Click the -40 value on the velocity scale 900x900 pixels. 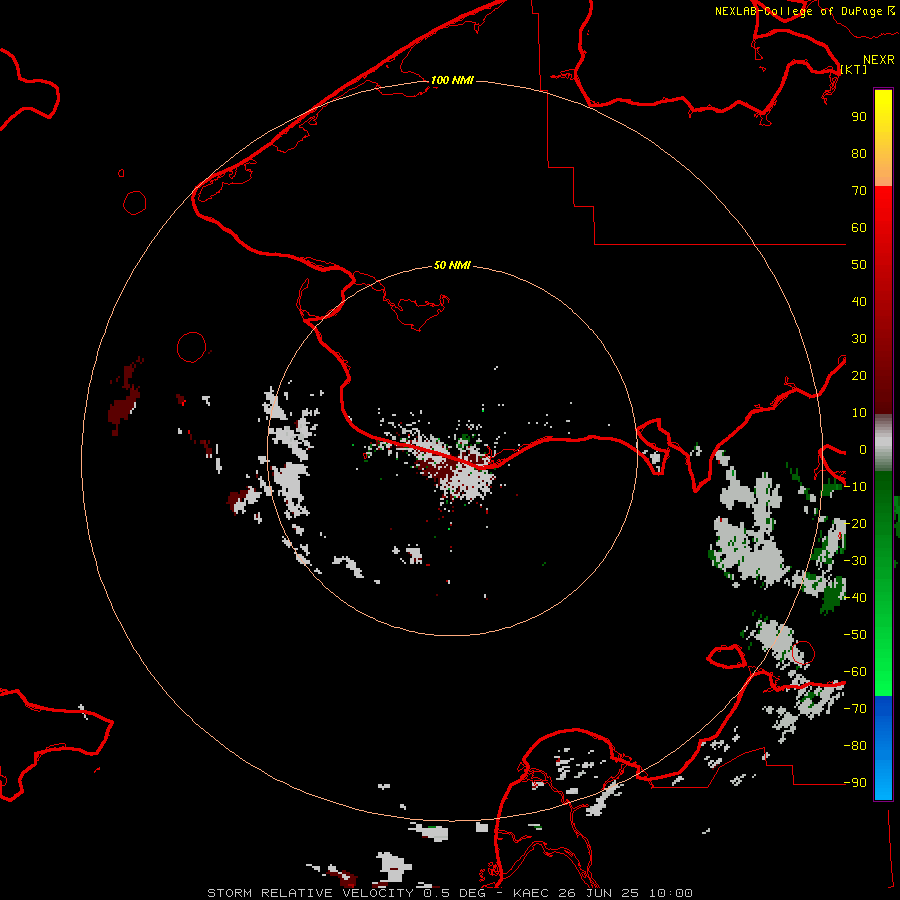(x=855, y=598)
